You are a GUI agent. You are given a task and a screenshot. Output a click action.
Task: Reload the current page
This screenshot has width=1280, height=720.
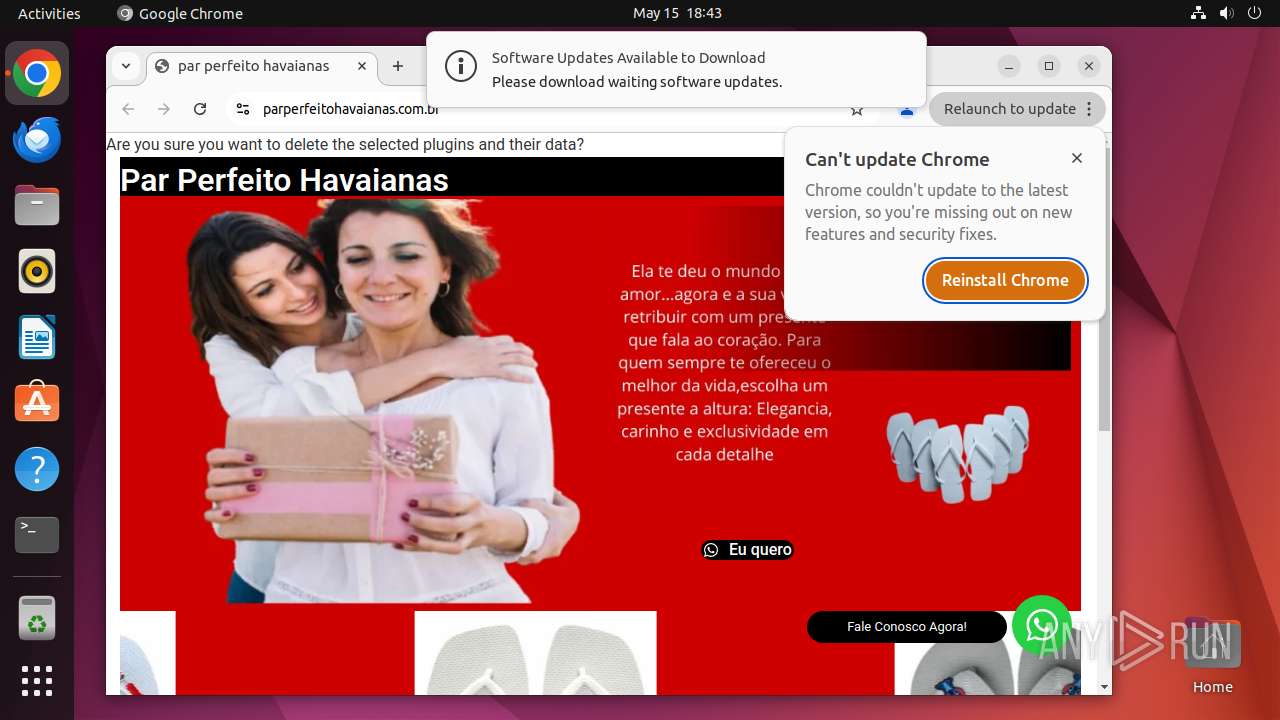(x=200, y=109)
